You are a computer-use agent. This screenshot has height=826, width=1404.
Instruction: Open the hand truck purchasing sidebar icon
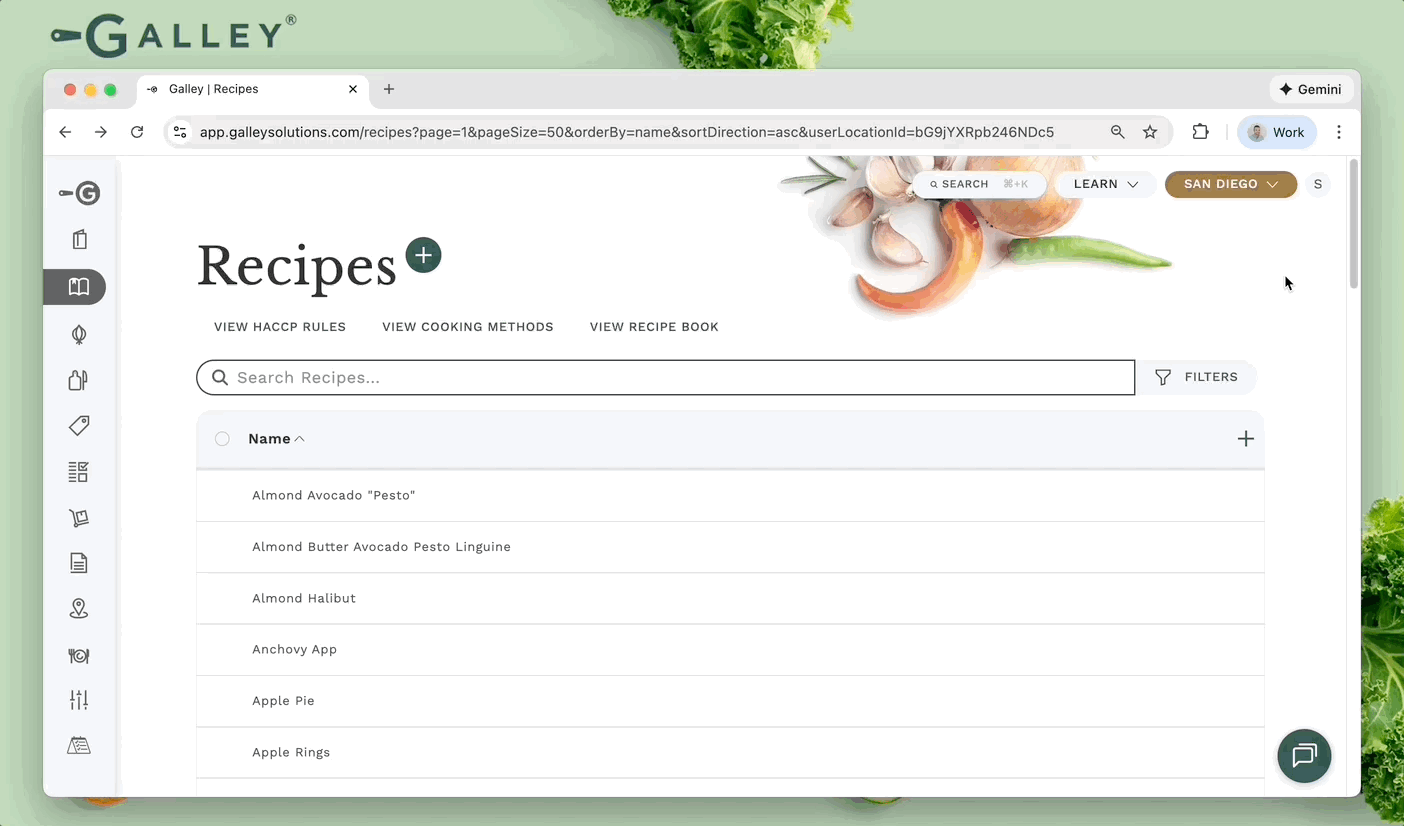tap(79, 517)
